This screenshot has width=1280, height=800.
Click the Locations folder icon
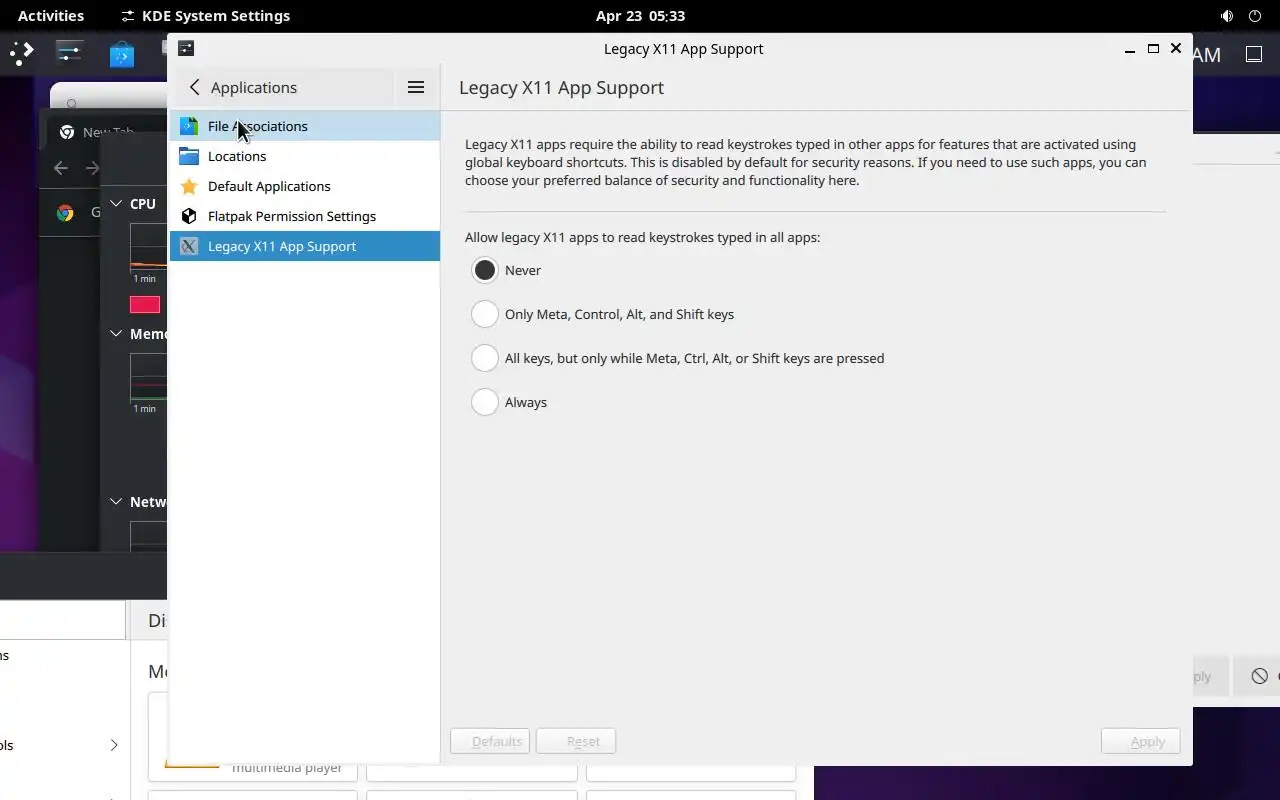(x=189, y=156)
